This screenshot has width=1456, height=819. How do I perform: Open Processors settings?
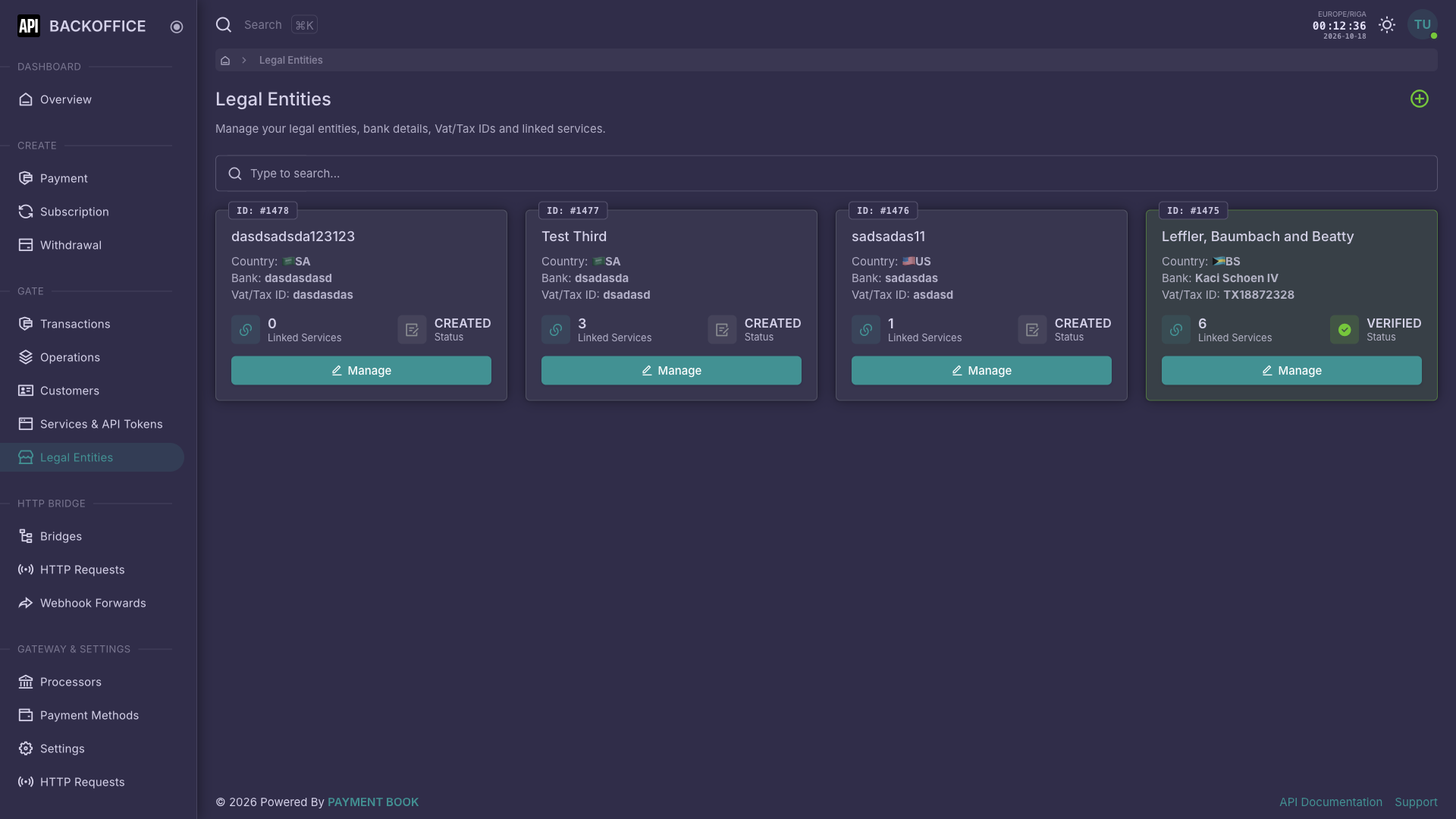pyautogui.click(x=92, y=682)
